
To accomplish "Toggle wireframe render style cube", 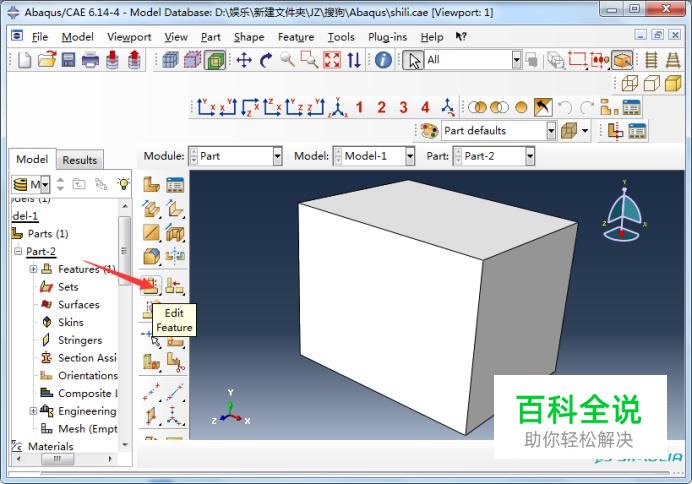I will tap(629, 83).
